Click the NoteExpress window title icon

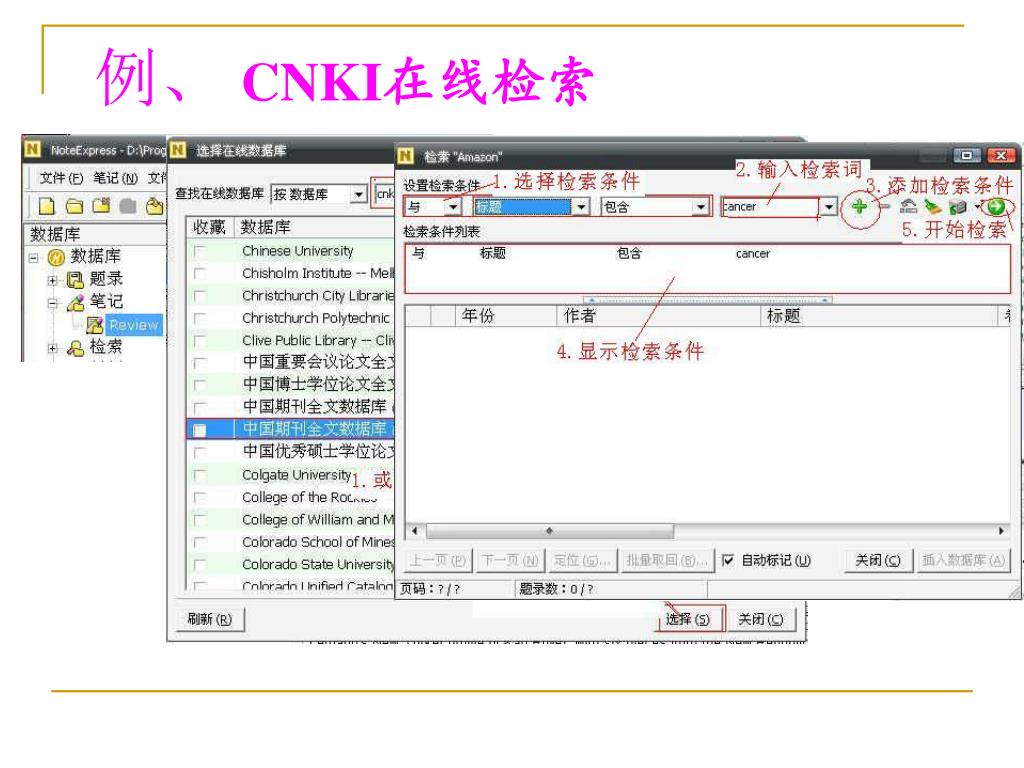pos(32,150)
